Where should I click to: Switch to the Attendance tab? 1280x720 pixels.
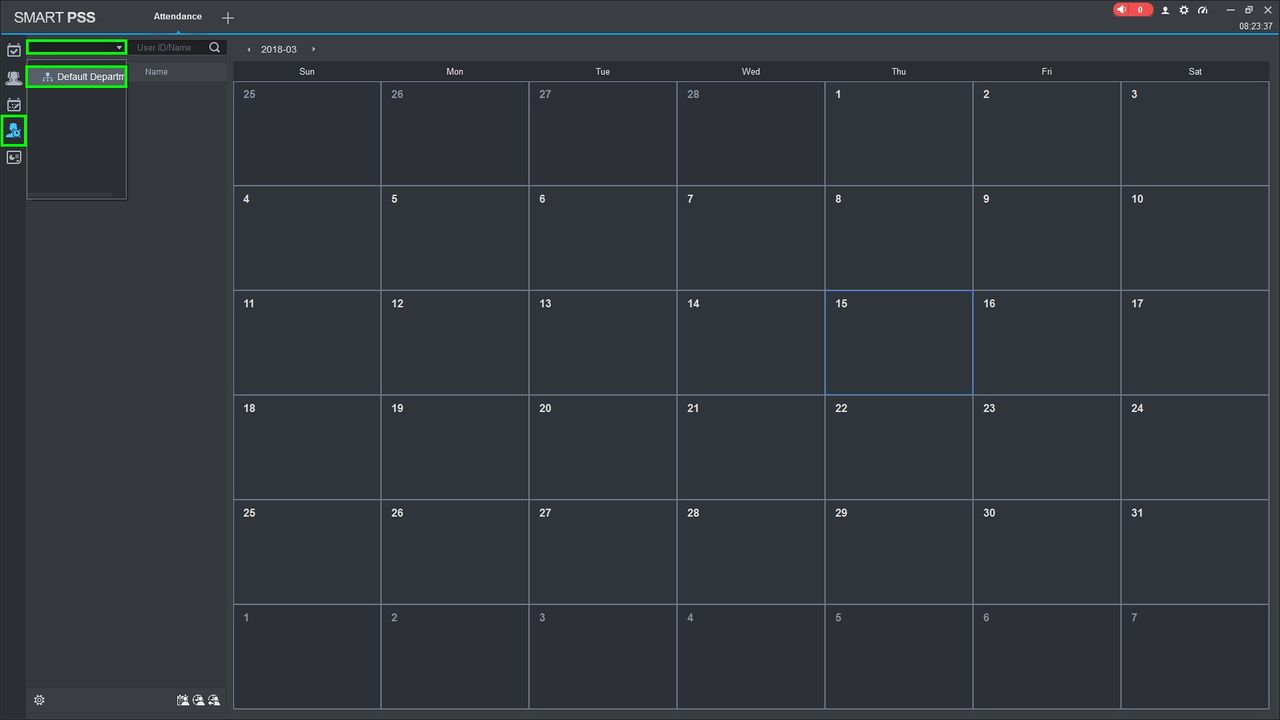pyautogui.click(x=177, y=17)
